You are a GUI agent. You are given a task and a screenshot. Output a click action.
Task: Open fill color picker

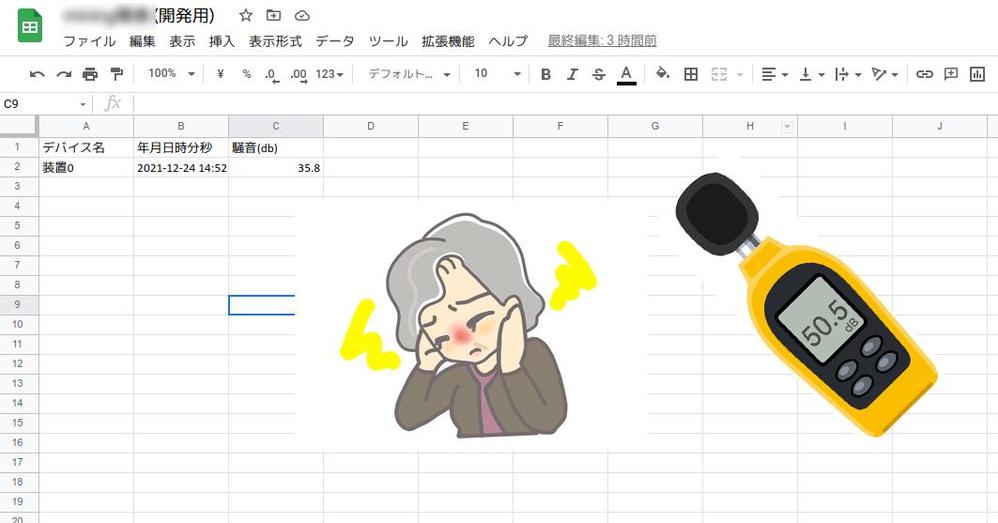(663, 74)
